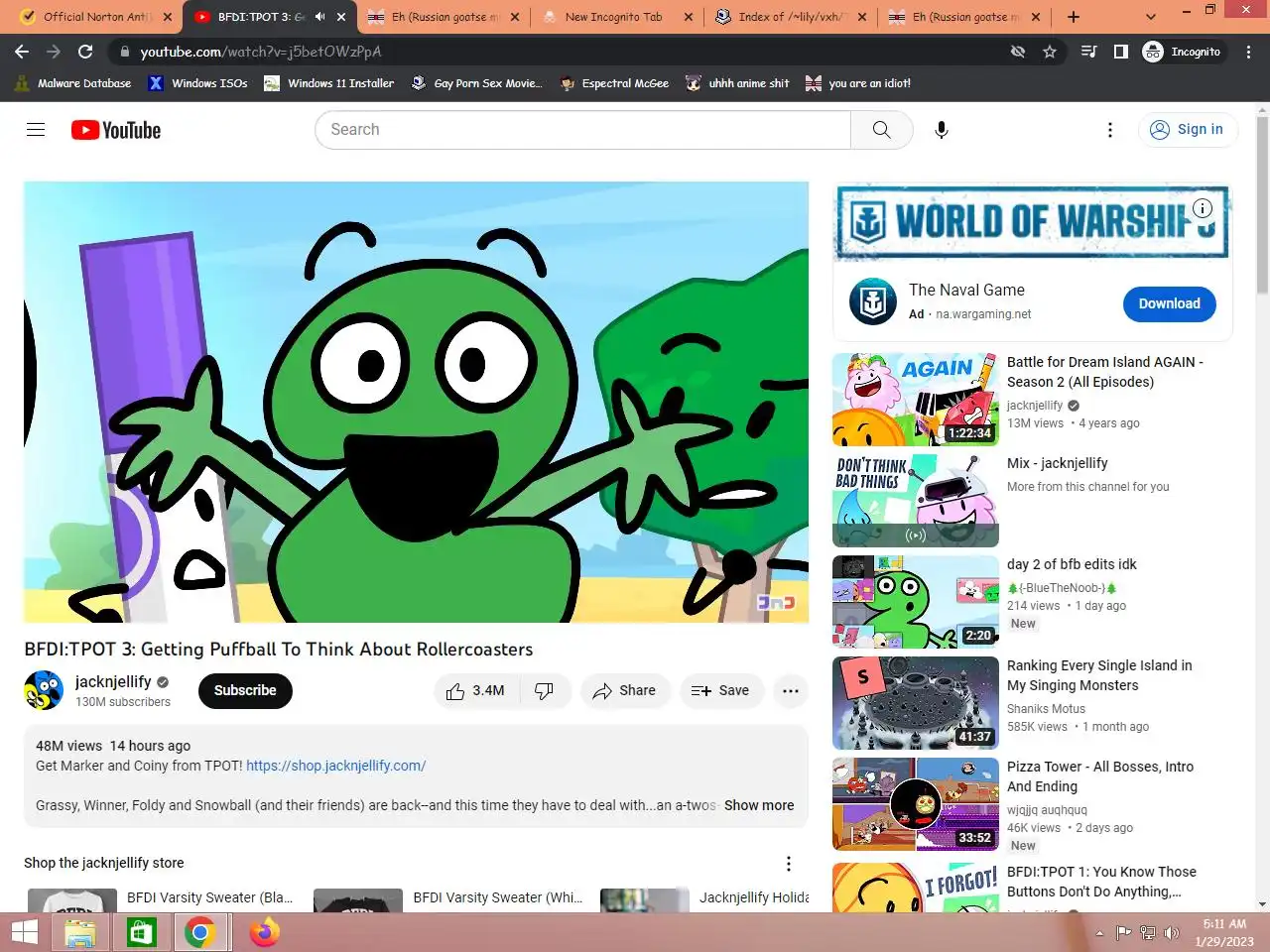Viewport: 1270px width, 952px height.
Task: Open you are an idiot! bookmark
Action: [858, 83]
